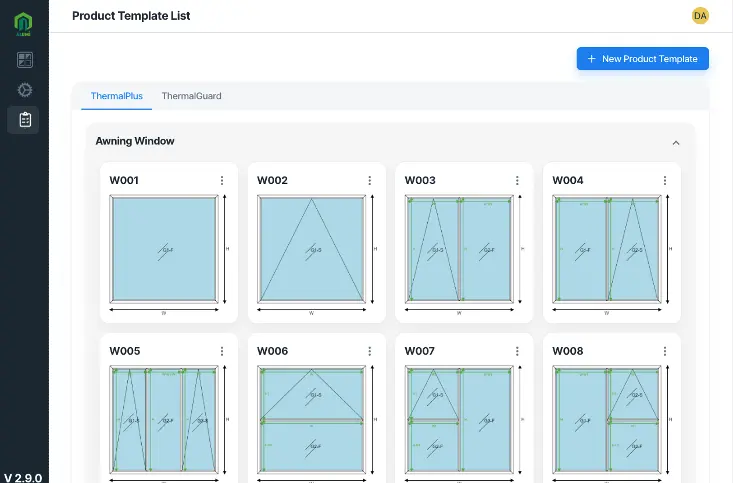This screenshot has width=733, height=483.
Task: Click the New Product Template button
Action: 642,59
